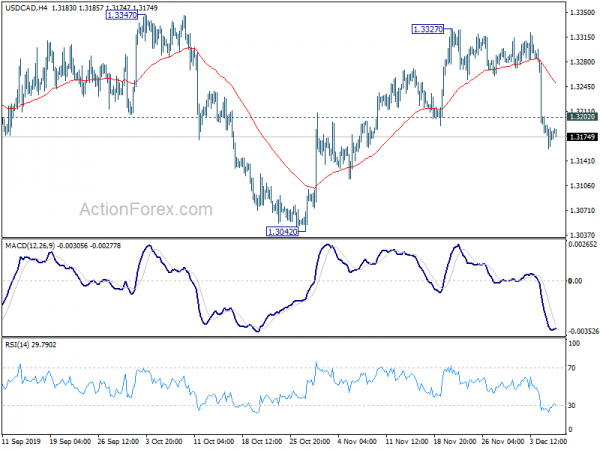Click the red moving average line end
This screenshot has height=450, width=600.
555,82
